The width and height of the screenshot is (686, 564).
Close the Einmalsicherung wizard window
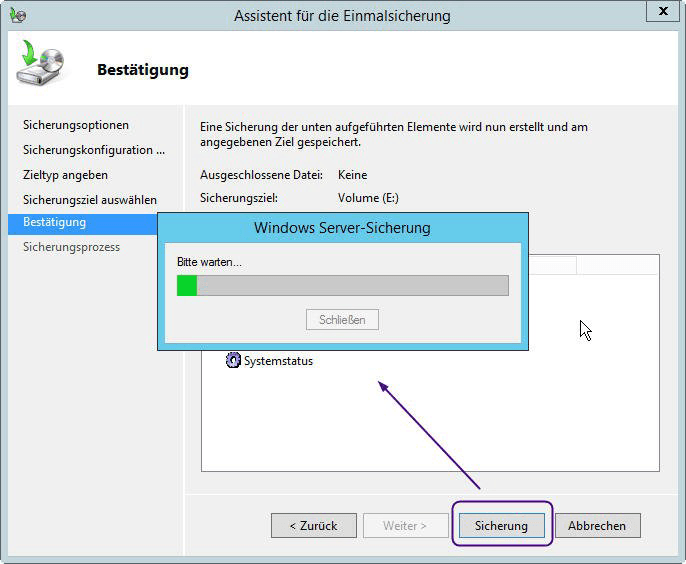coord(659,12)
